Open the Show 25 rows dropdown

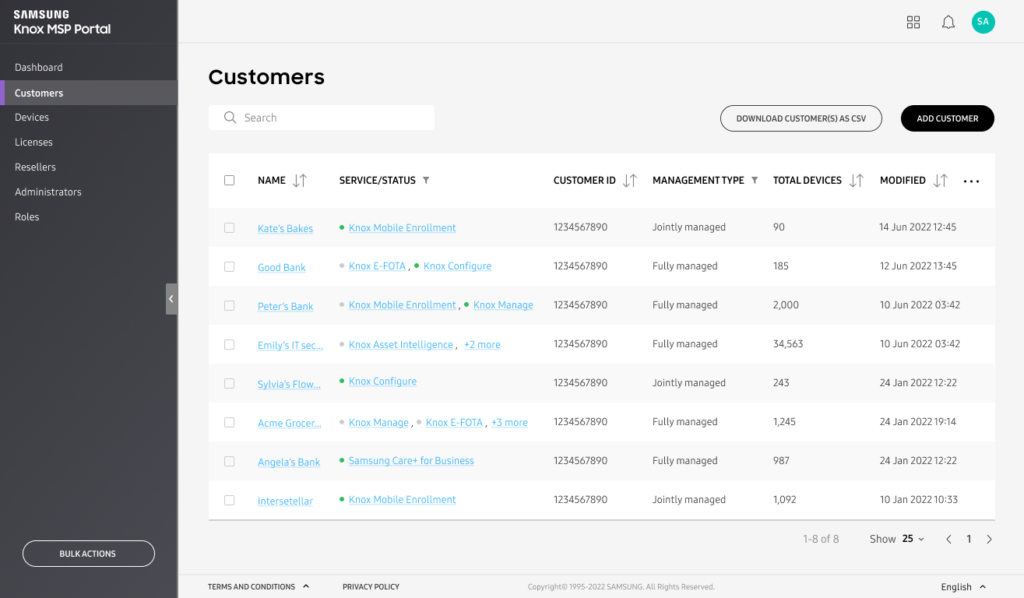coord(913,539)
